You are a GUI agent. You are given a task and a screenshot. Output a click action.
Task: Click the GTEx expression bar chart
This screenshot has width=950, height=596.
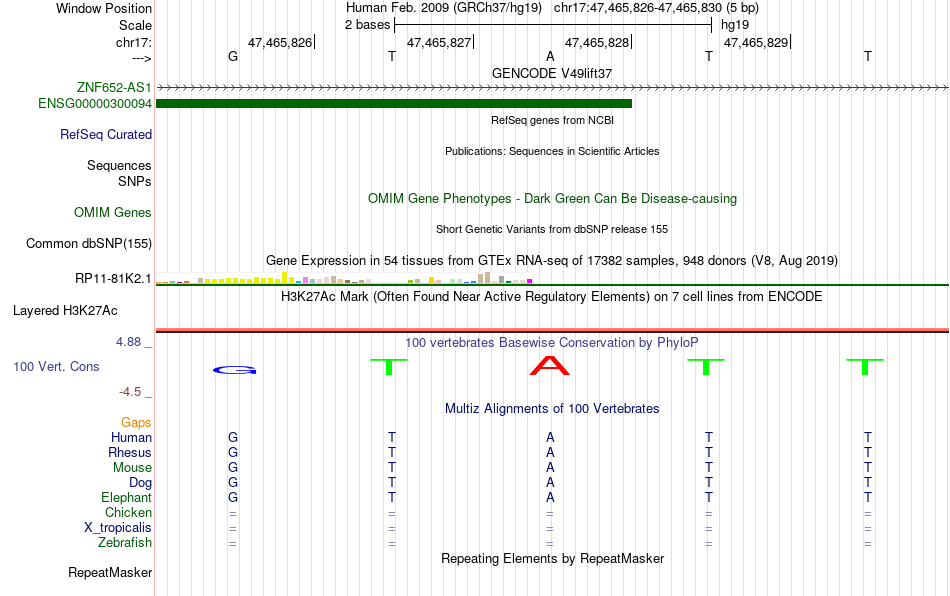tap(344, 278)
